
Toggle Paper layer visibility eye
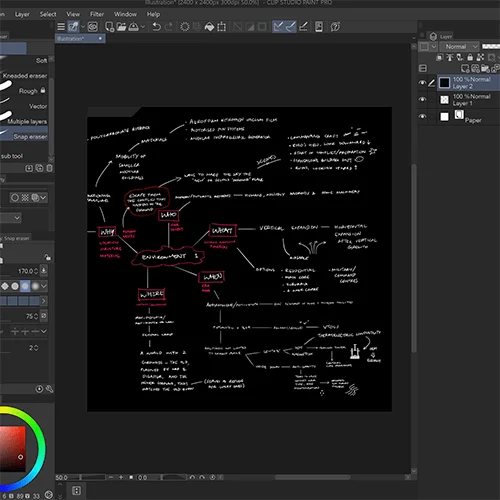click(422, 116)
